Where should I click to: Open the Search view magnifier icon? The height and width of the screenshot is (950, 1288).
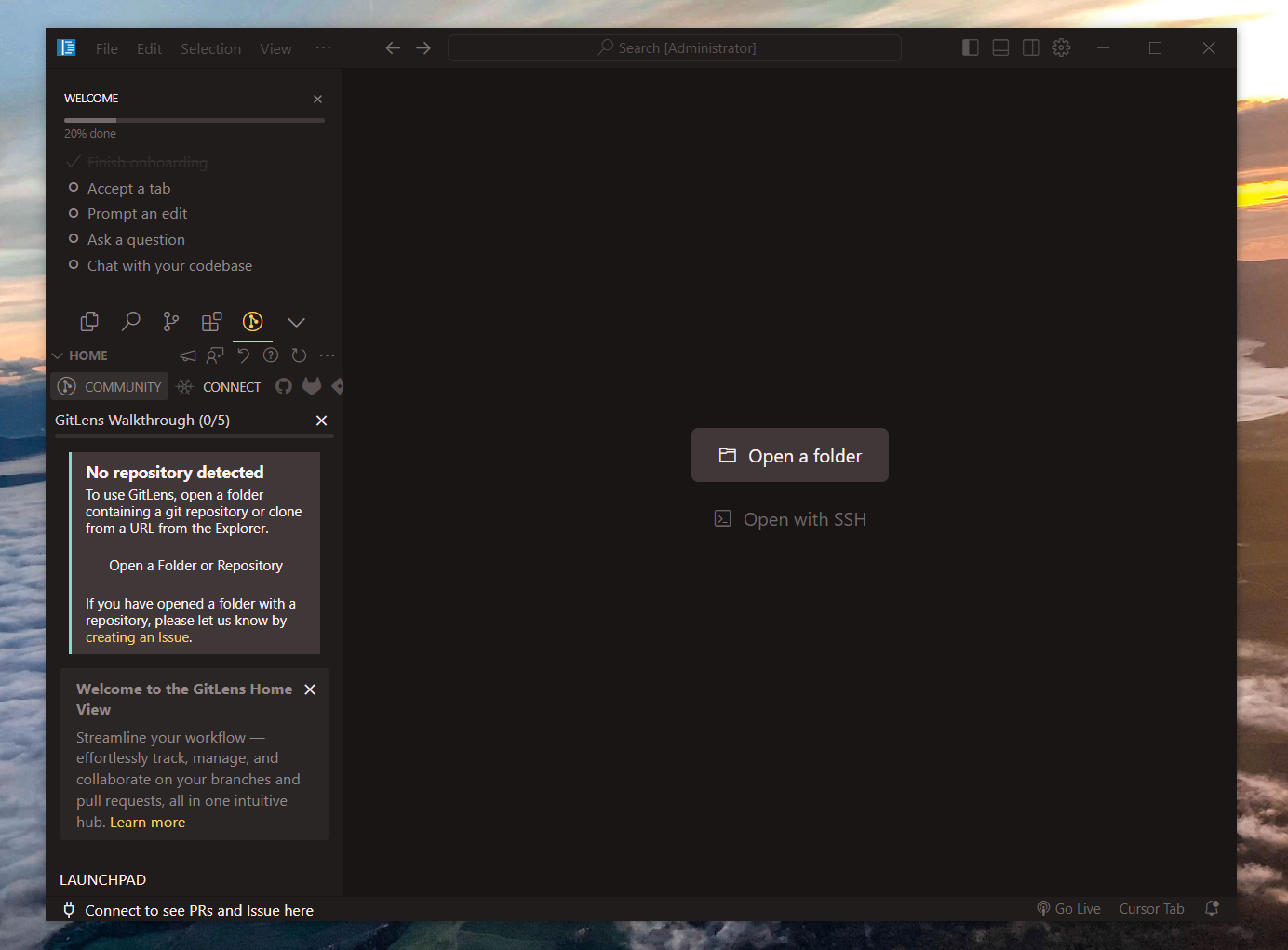(131, 322)
